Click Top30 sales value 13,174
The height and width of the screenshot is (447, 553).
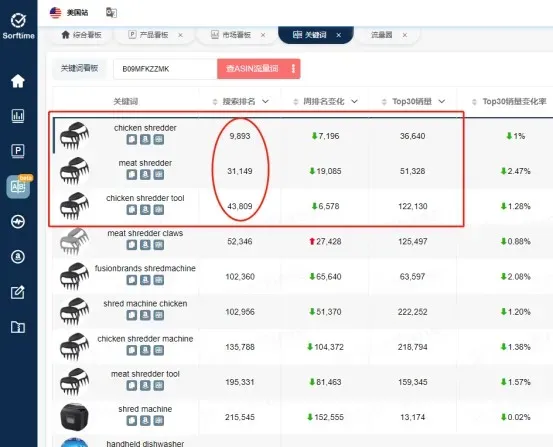412,417
